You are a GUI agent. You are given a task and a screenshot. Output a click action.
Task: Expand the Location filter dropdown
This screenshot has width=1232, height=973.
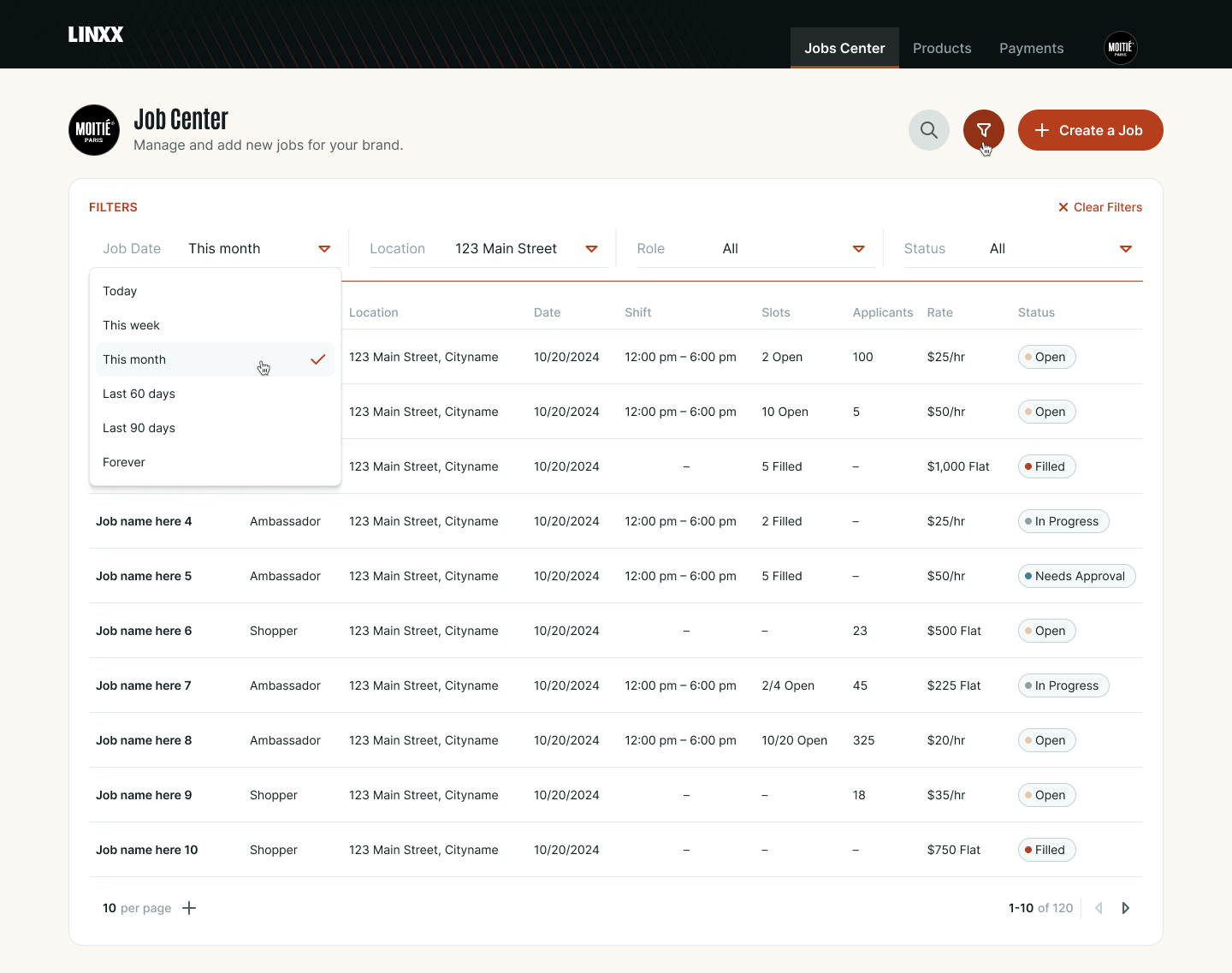pyautogui.click(x=590, y=249)
